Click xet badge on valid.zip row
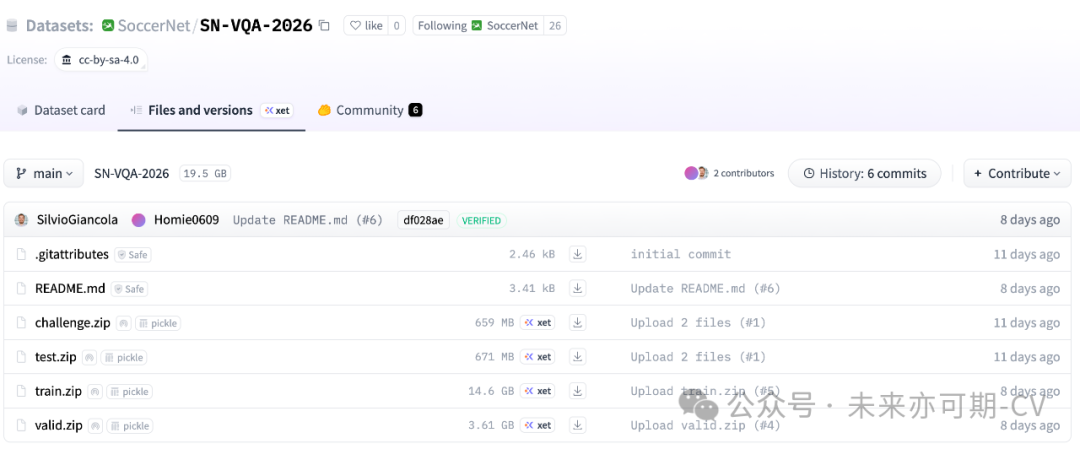Image resolution: width=1080 pixels, height=449 pixels. (539, 426)
